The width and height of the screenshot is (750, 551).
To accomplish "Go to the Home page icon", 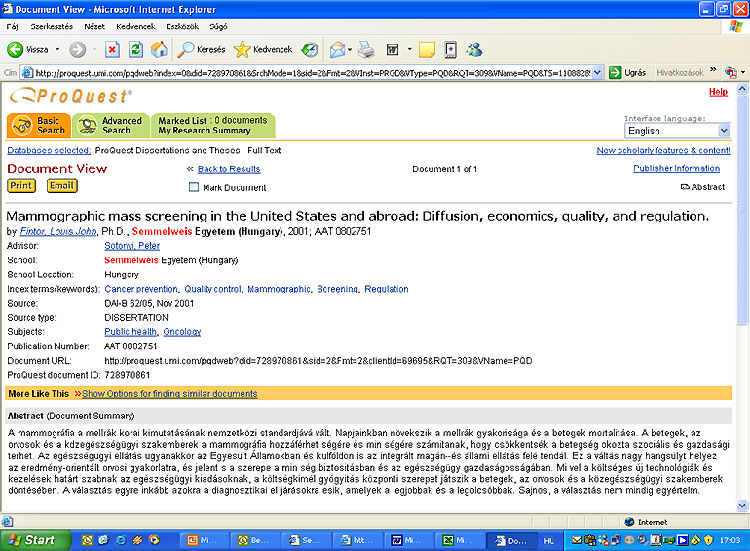I will (x=159, y=49).
